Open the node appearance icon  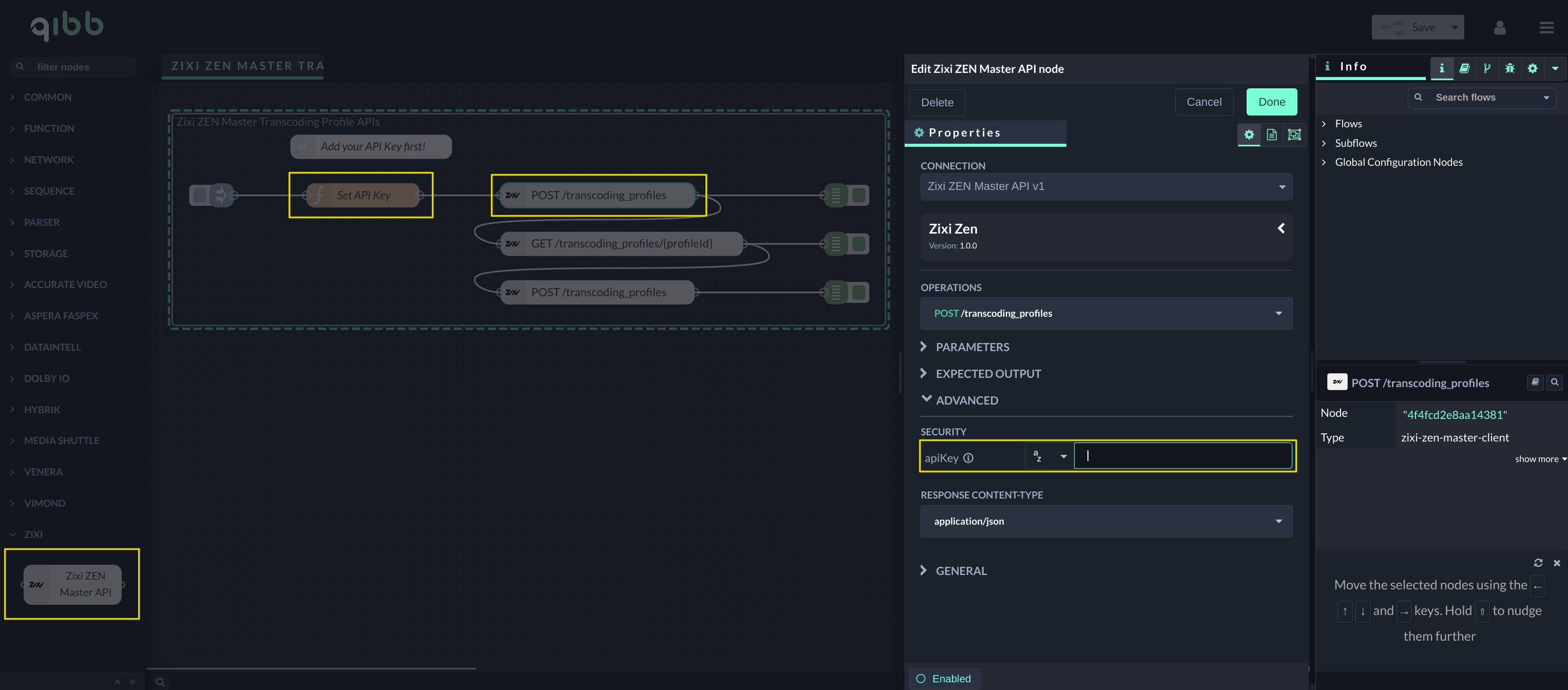pyautogui.click(x=1294, y=135)
